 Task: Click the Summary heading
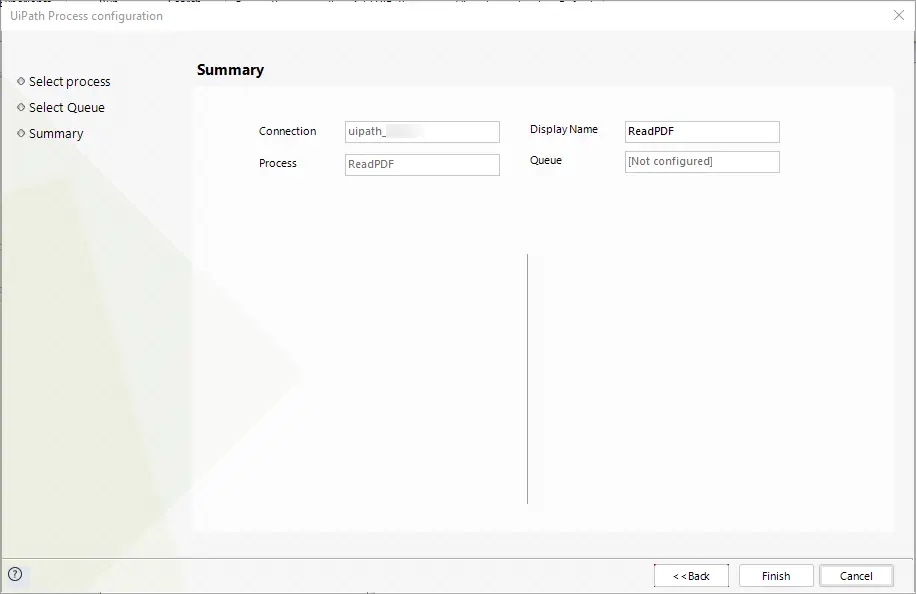click(230, 70)
